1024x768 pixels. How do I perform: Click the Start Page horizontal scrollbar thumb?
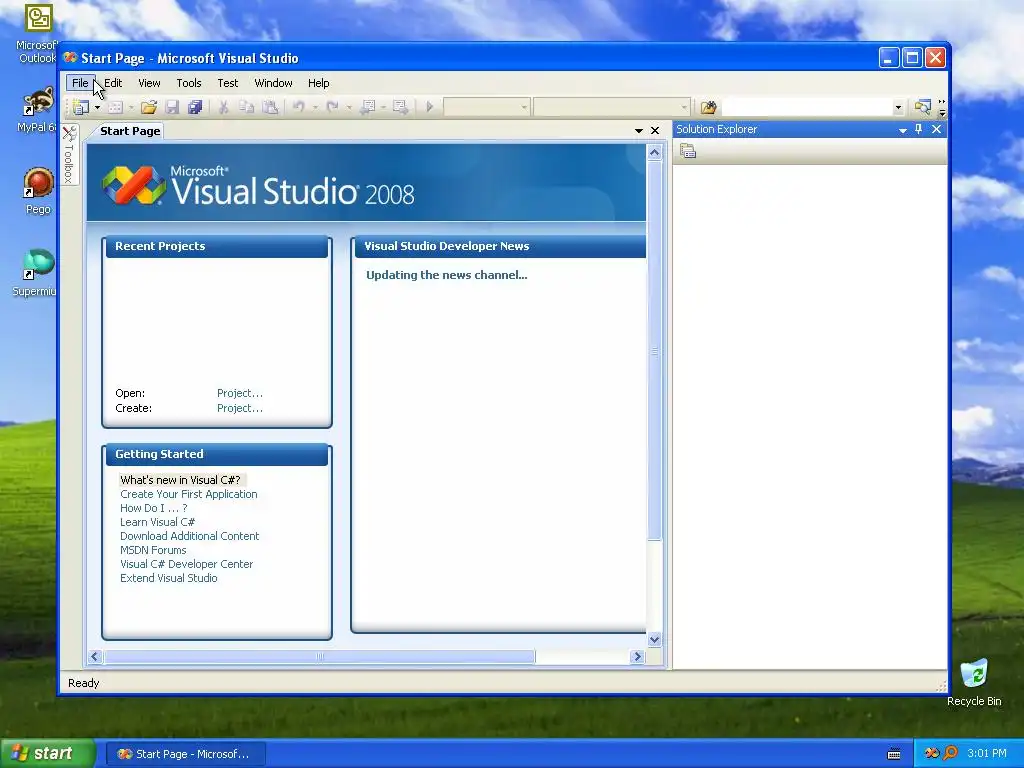[320, 657]
